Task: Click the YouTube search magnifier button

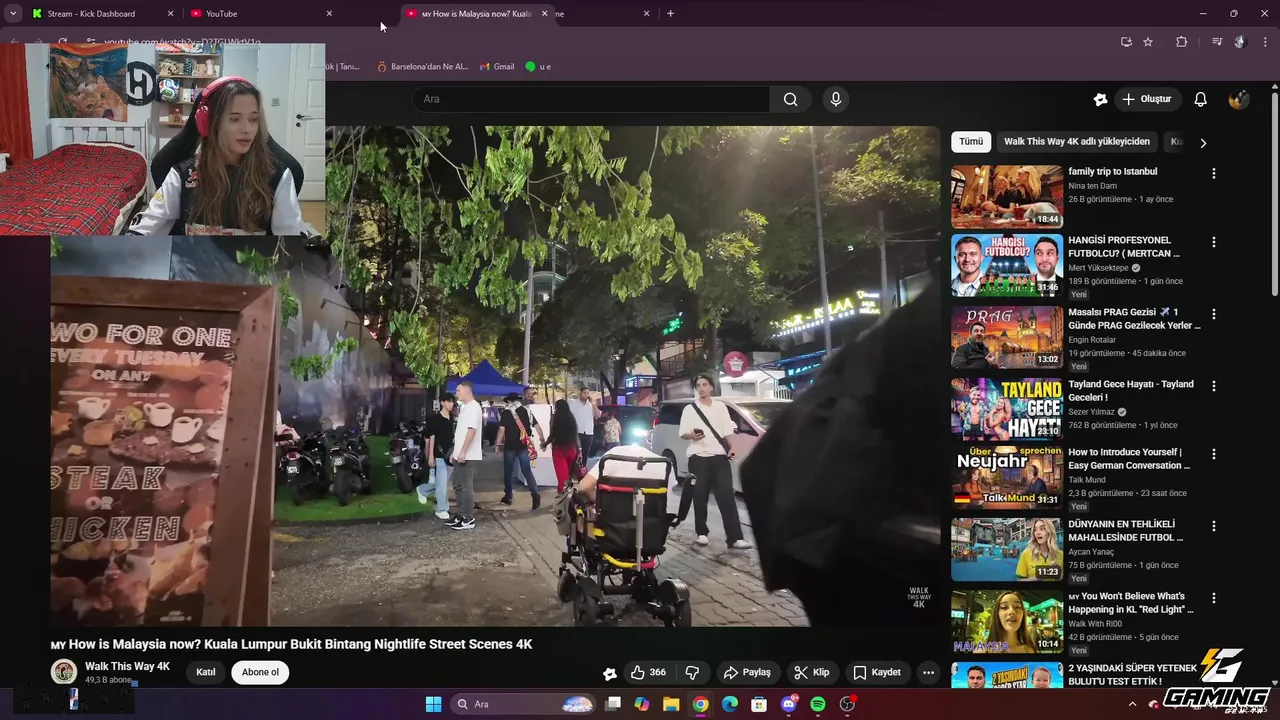Action: [x=790, y=99]
